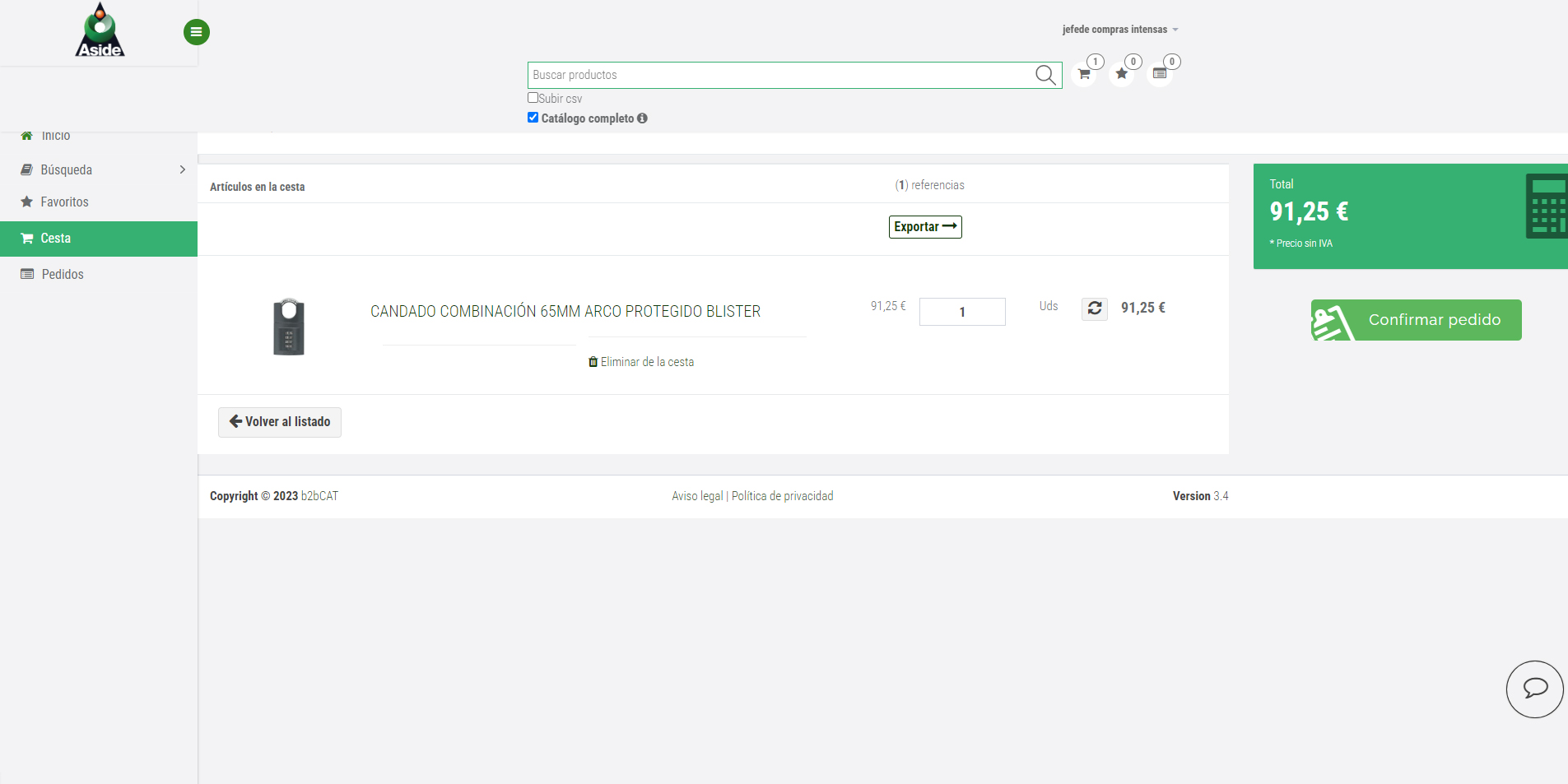Image resolution: width=1568 pixels, height=784 pixels.
Task: Open the jefede compras intensas user dropdown
Action: pos(1119,30)
